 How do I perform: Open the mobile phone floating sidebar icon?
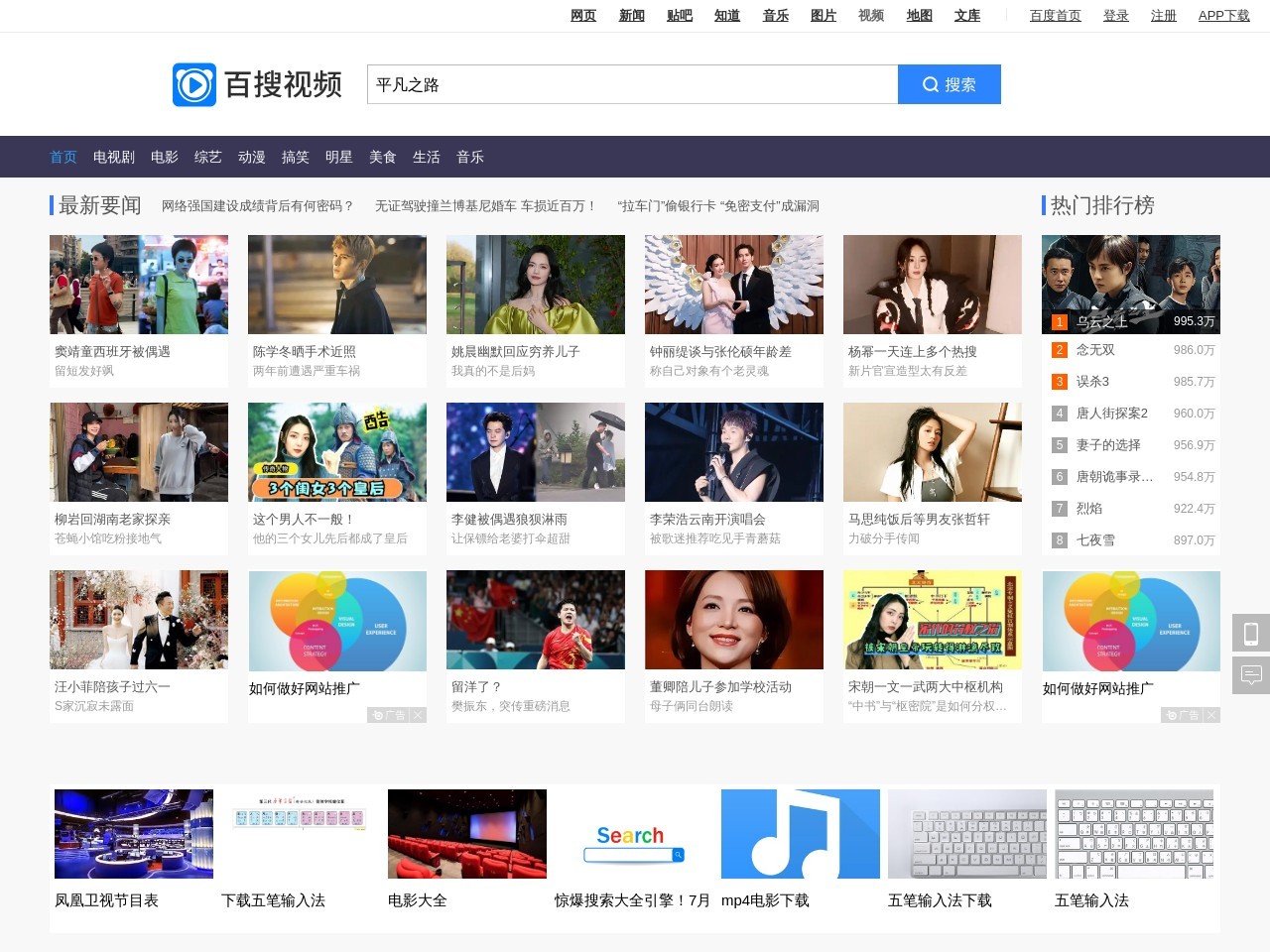(1251, 633)
